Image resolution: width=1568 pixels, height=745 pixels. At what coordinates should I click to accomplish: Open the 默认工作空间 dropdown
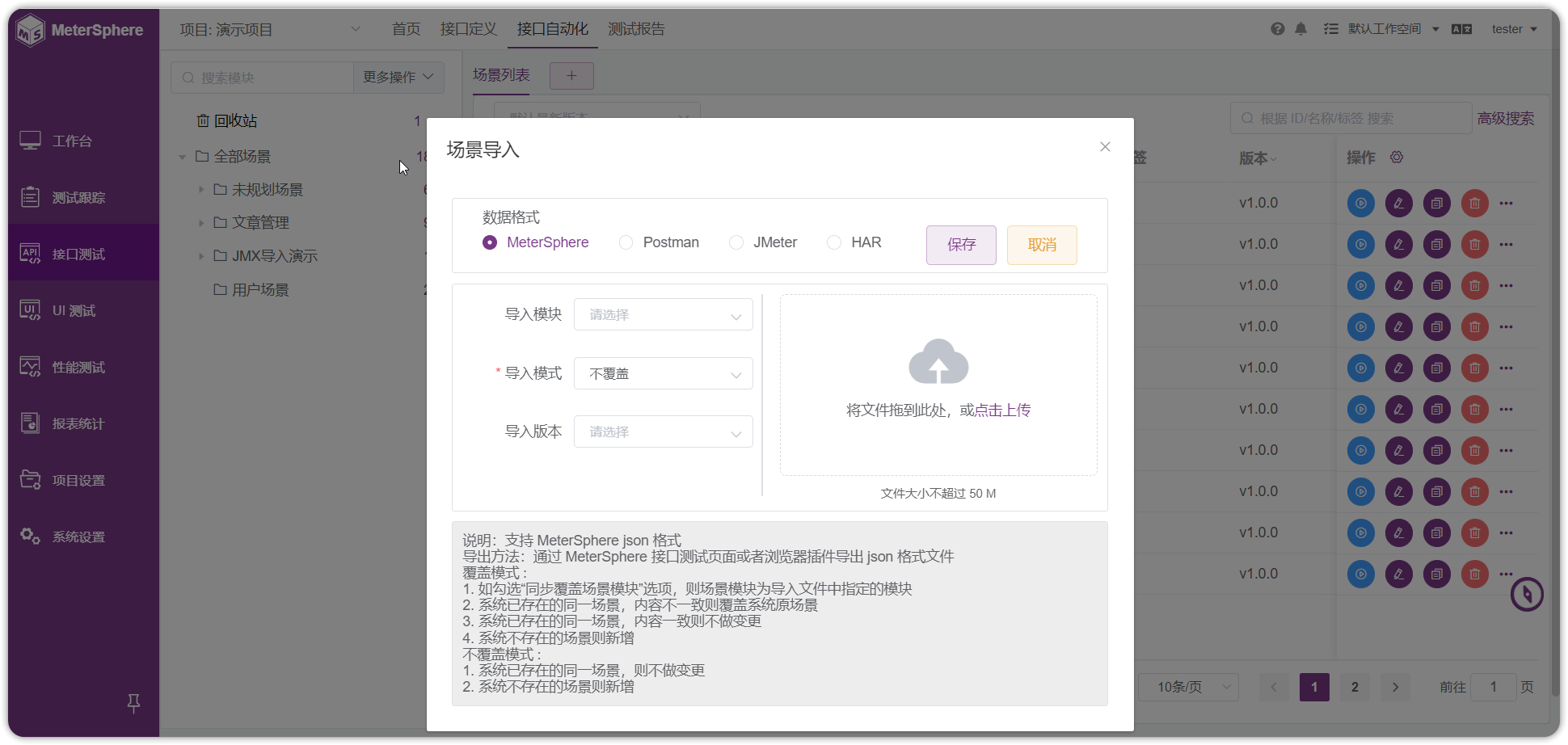[x=1393, y=29]
